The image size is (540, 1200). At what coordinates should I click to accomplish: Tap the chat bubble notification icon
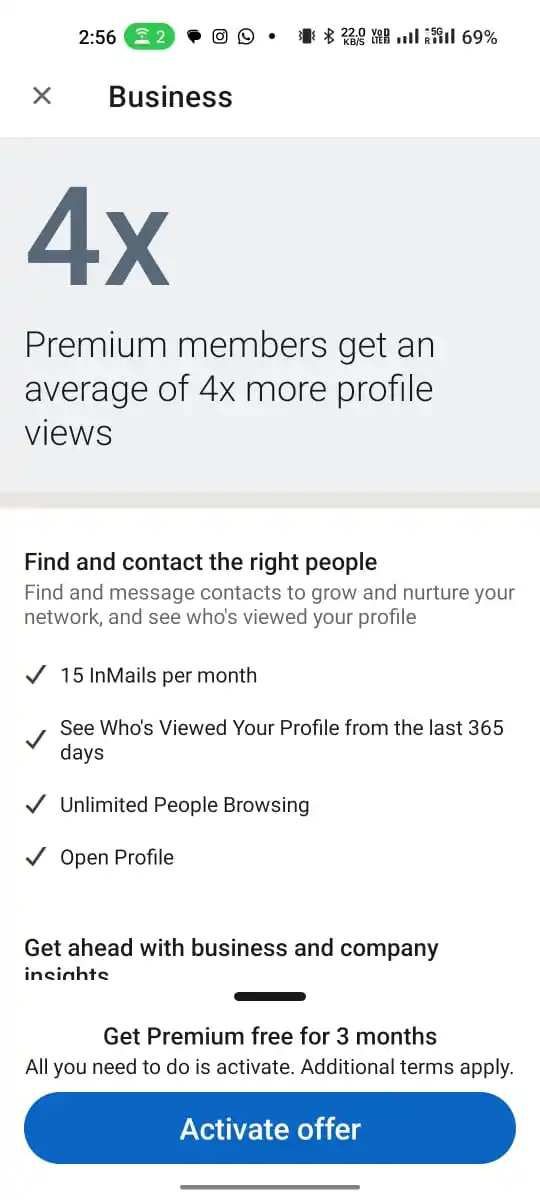tap(194, 37)
